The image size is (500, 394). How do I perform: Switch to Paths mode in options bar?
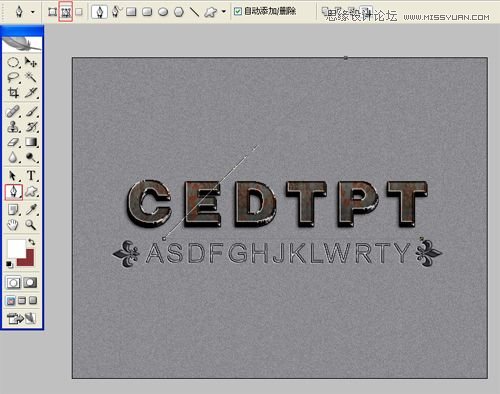tap(66, 12)
